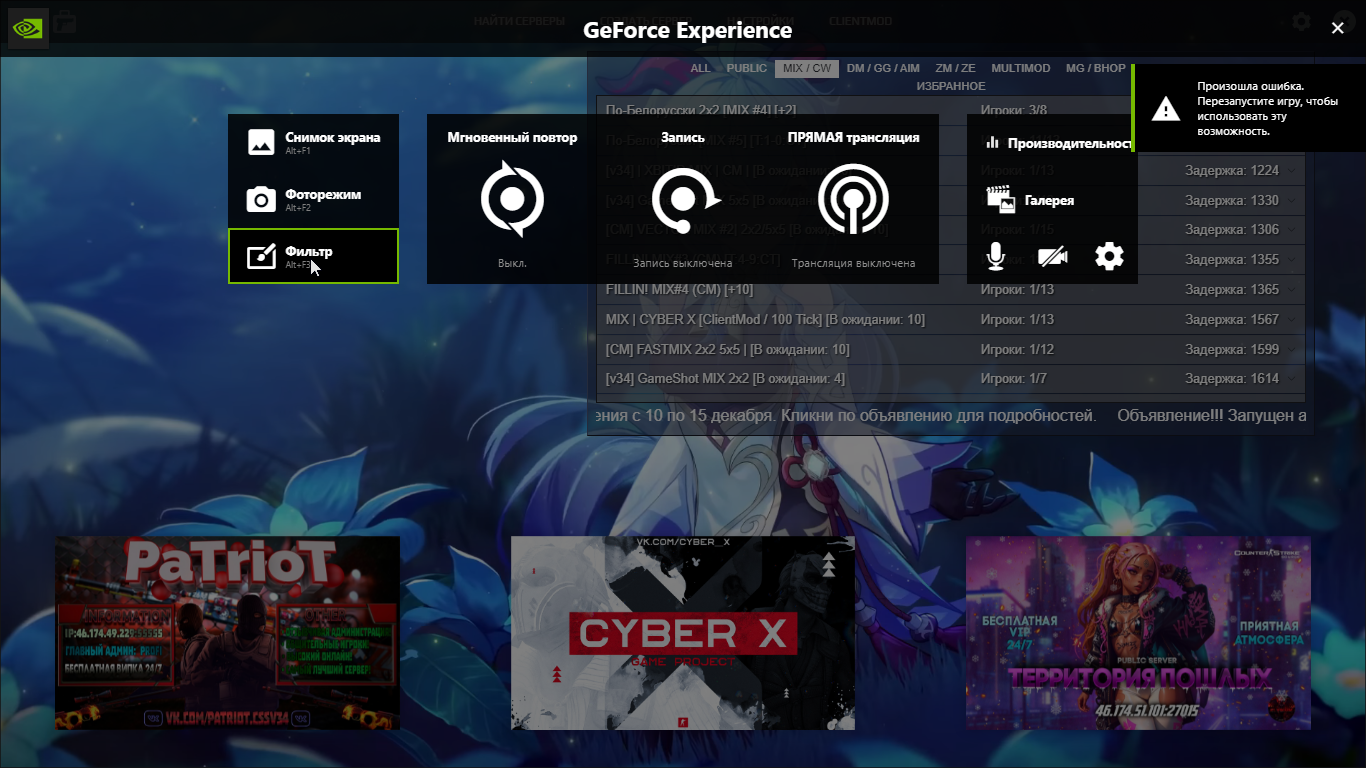Open Фоторежим photo mode
1366x769 pixels.
pos(313,199)
